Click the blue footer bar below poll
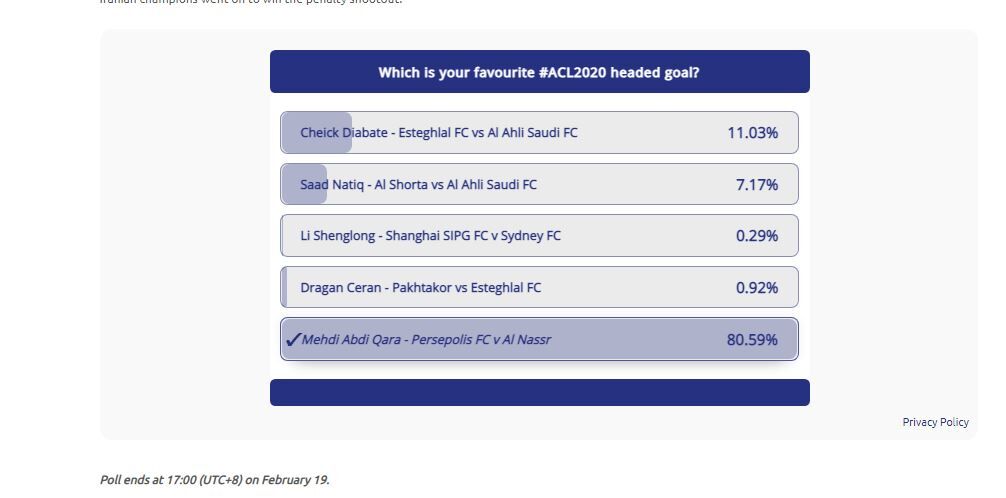The height and width of the screenshot is (498, 1006). point(539,393)
